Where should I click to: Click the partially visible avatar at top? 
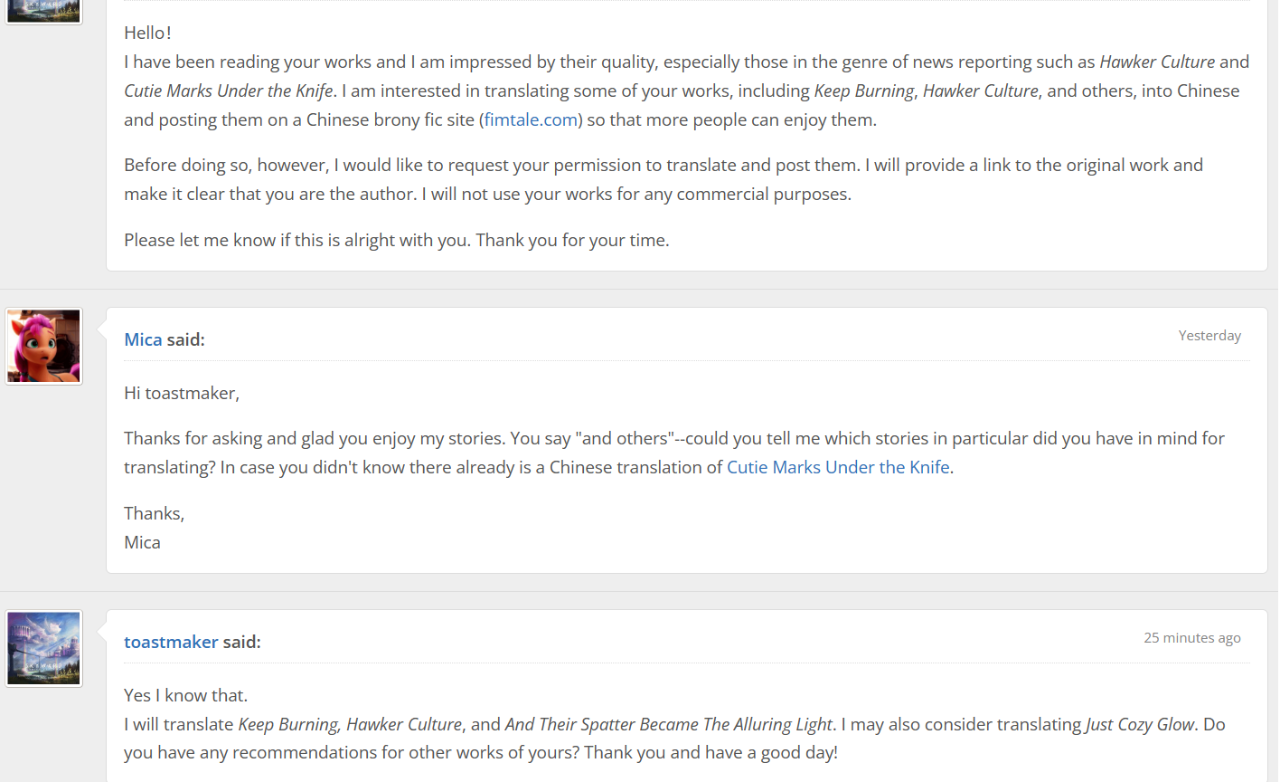coord(43,10)
